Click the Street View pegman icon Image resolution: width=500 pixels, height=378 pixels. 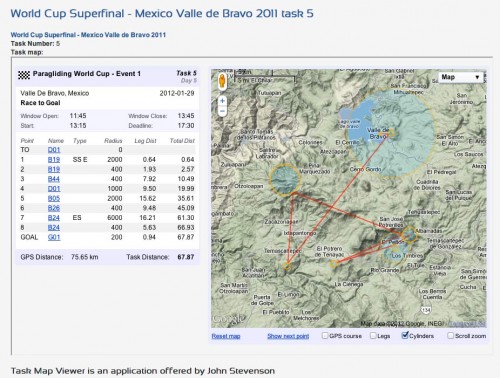click(222, 81)
